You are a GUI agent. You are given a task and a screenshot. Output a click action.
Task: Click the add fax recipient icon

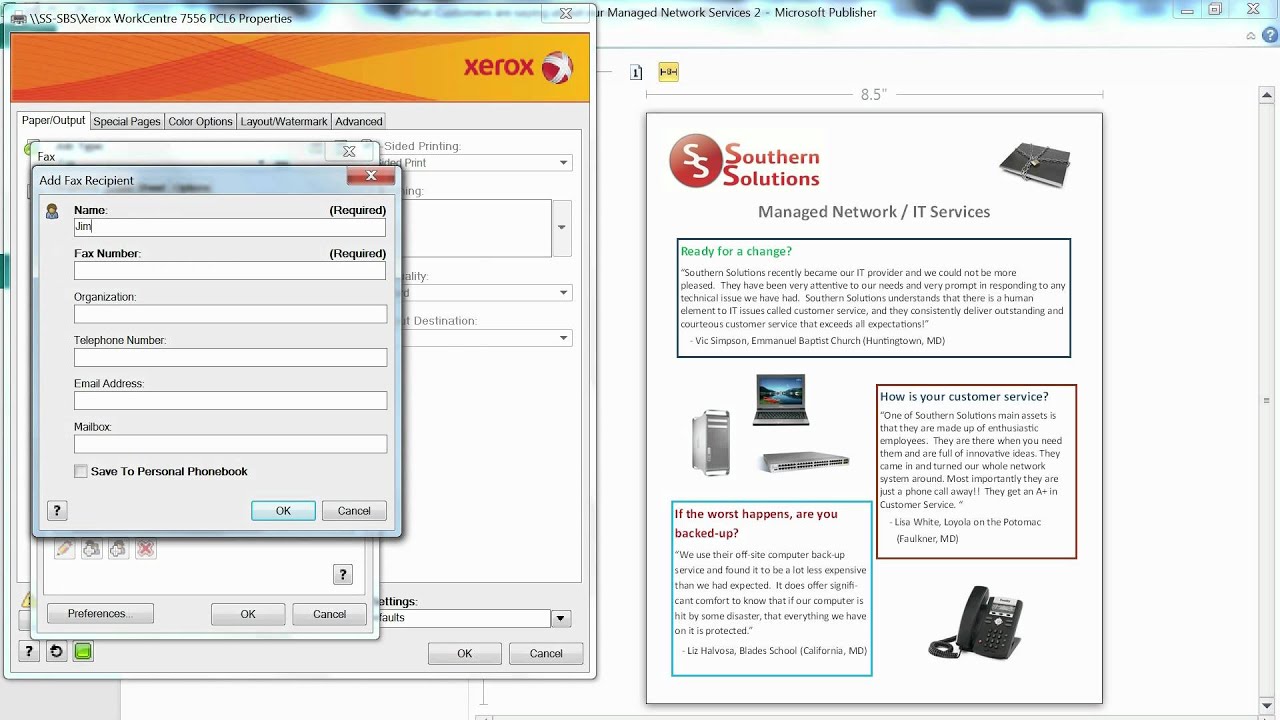click(119, 548)
